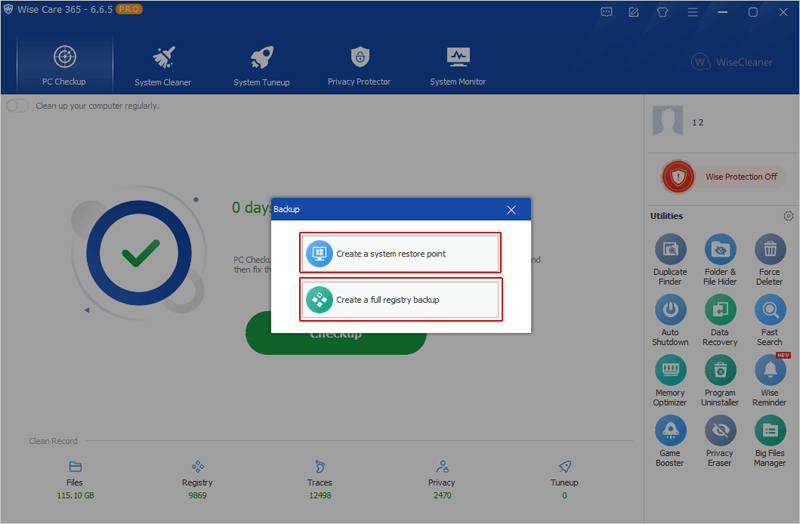
Task: Click the username text '1 2'
Action: pyautogui.click(x=697, y=122)
